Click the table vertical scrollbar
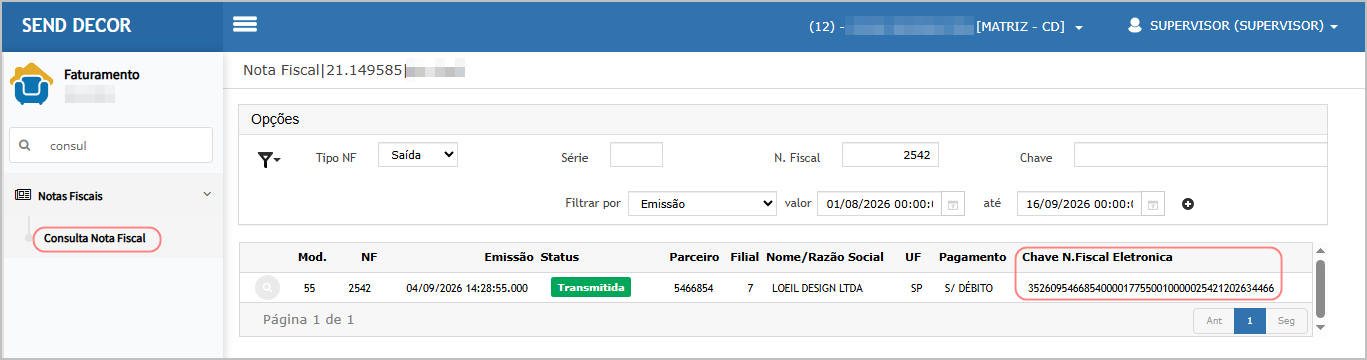1367x360 pixels. click(x=1320, y=289)
